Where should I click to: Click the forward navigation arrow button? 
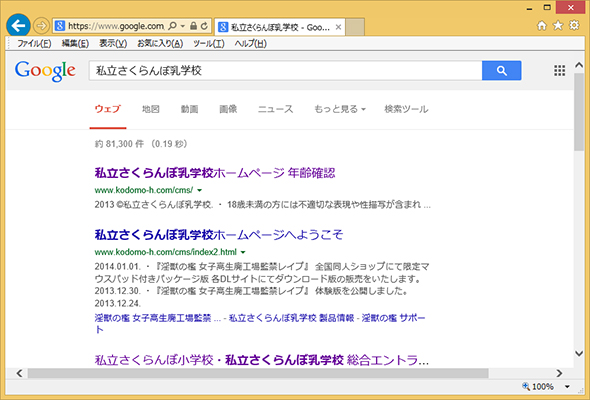coord(41,26)
